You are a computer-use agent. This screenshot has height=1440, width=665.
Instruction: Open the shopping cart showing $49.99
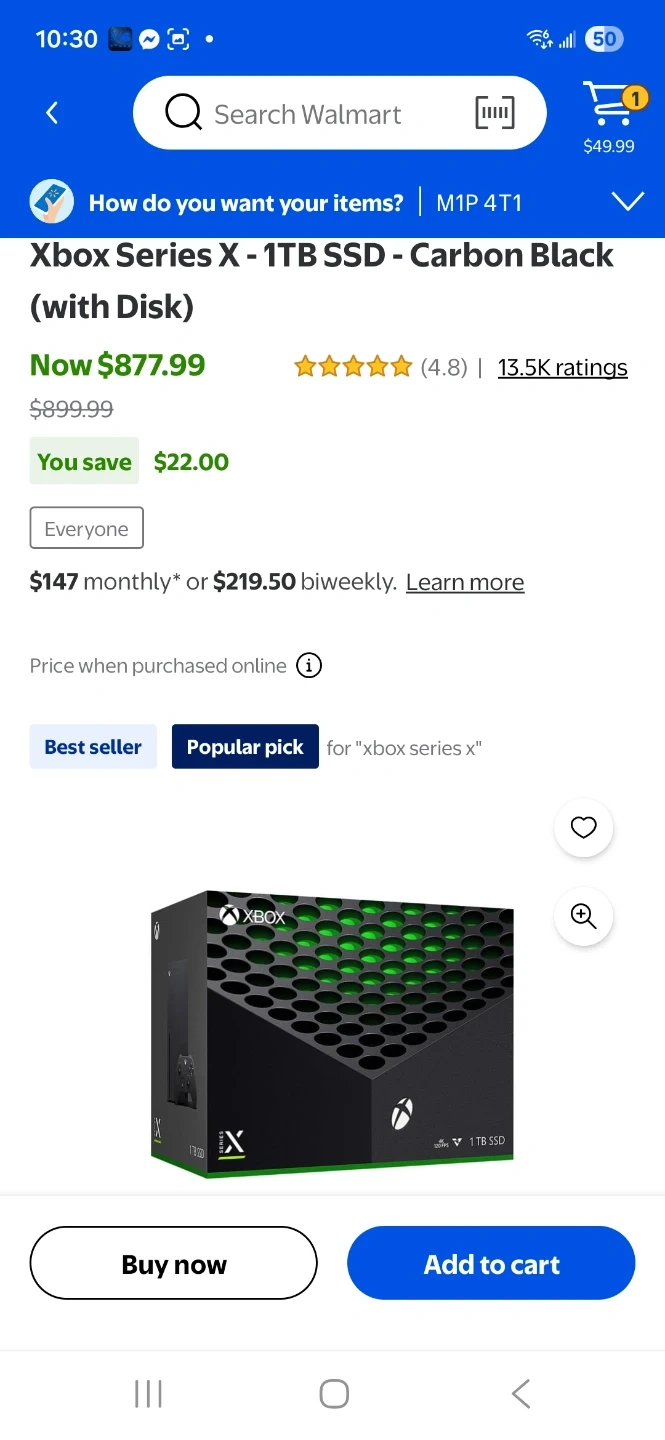pos(609,117)
